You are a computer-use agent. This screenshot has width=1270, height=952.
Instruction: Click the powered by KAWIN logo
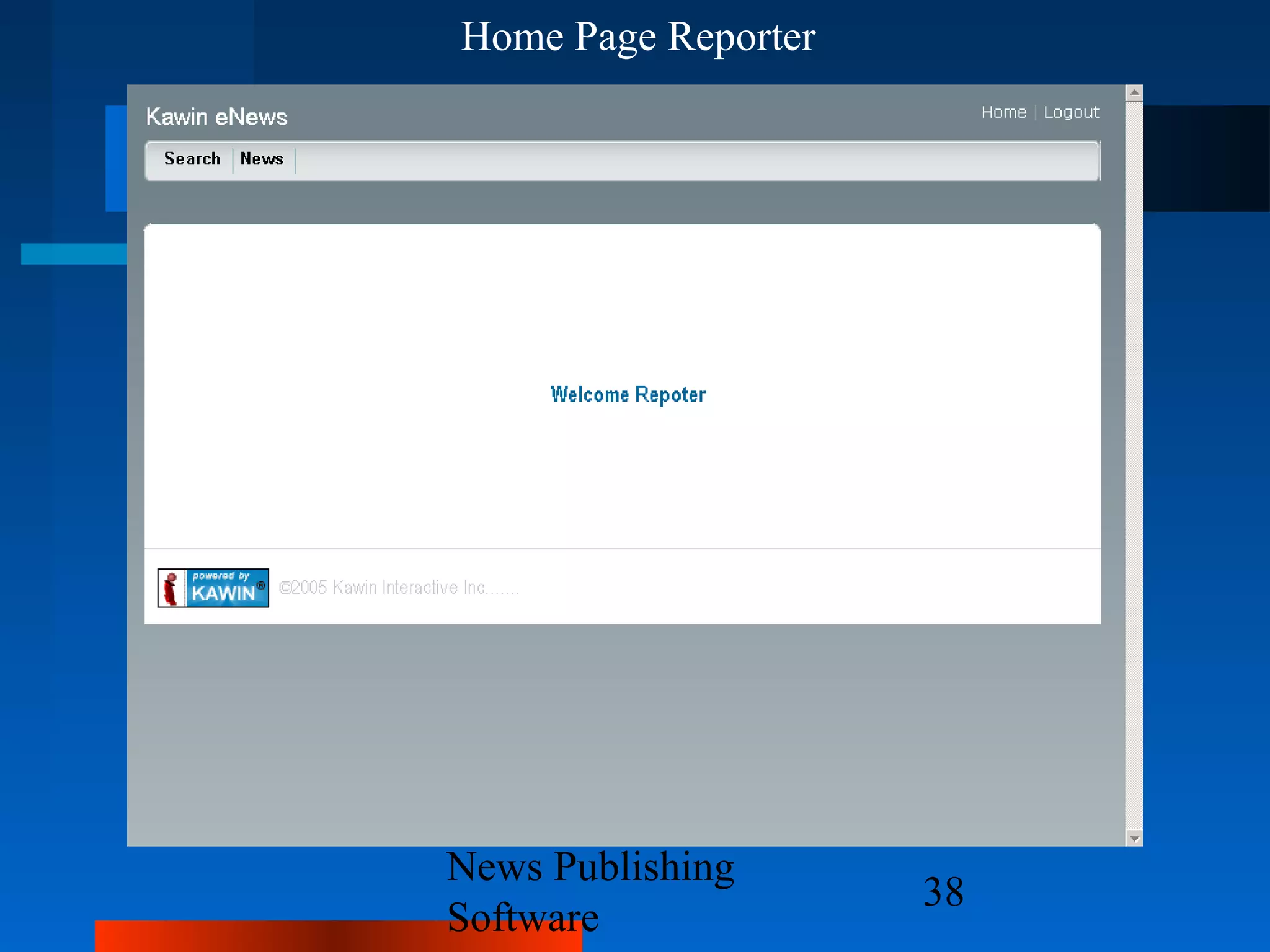tap(213, 588)
